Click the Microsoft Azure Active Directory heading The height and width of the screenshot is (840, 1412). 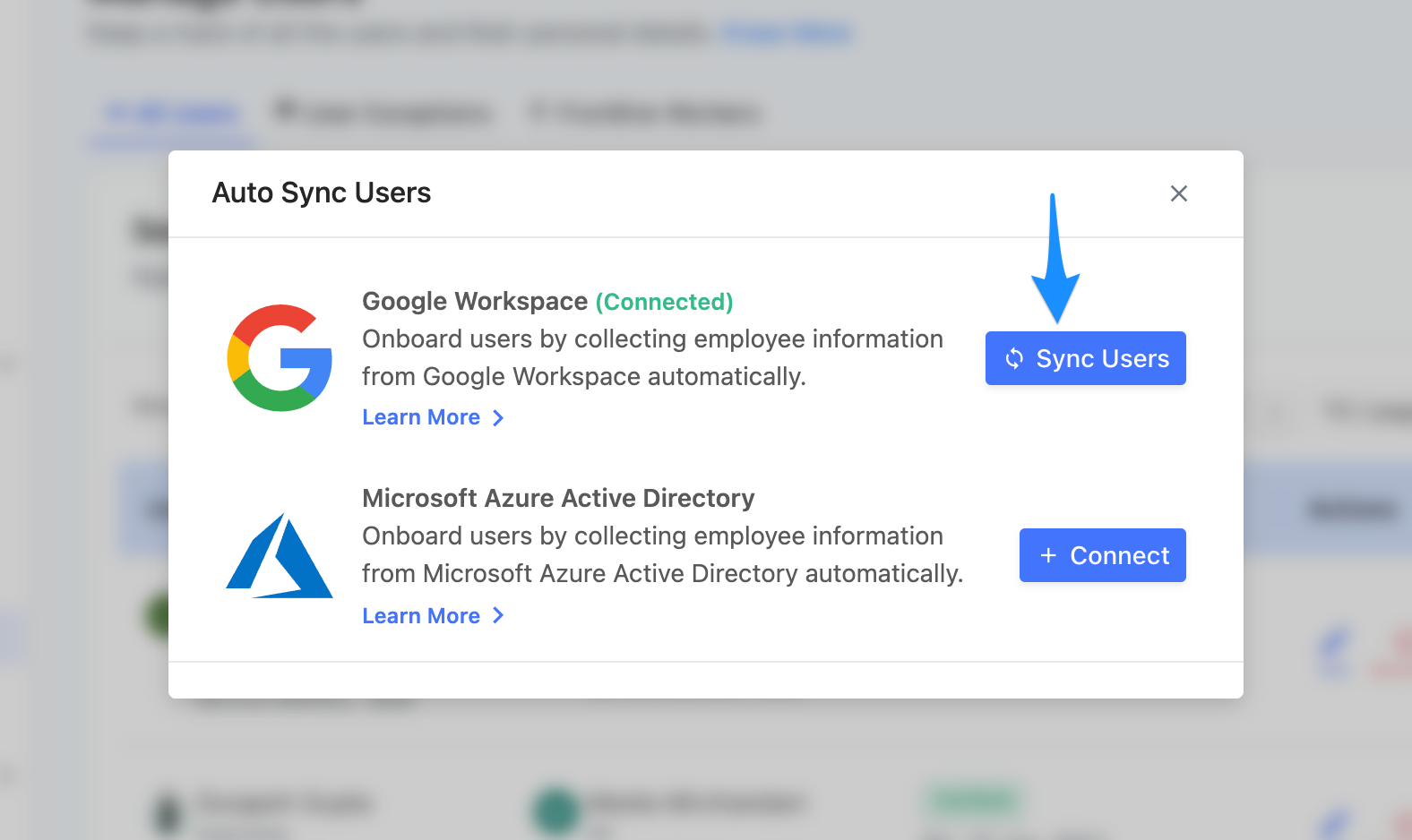[x=558, y=498]
